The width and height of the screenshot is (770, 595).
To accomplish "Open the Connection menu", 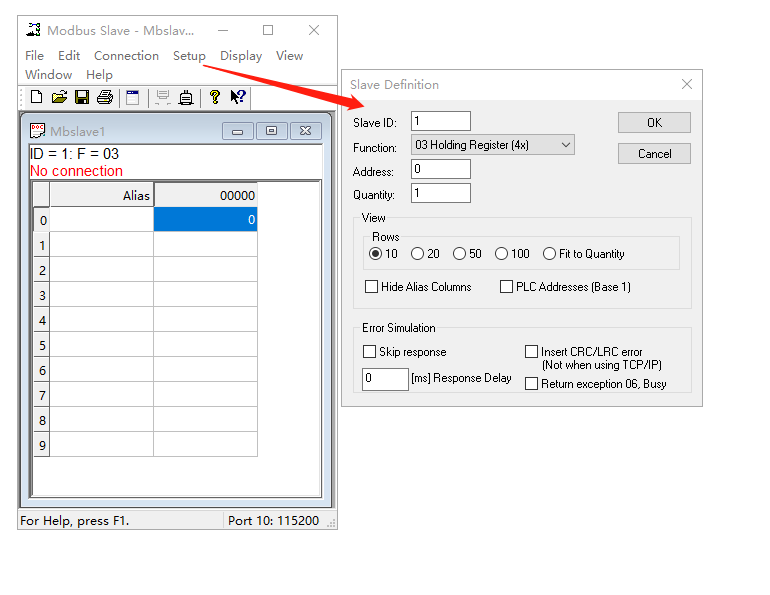I will pos(126,56).
